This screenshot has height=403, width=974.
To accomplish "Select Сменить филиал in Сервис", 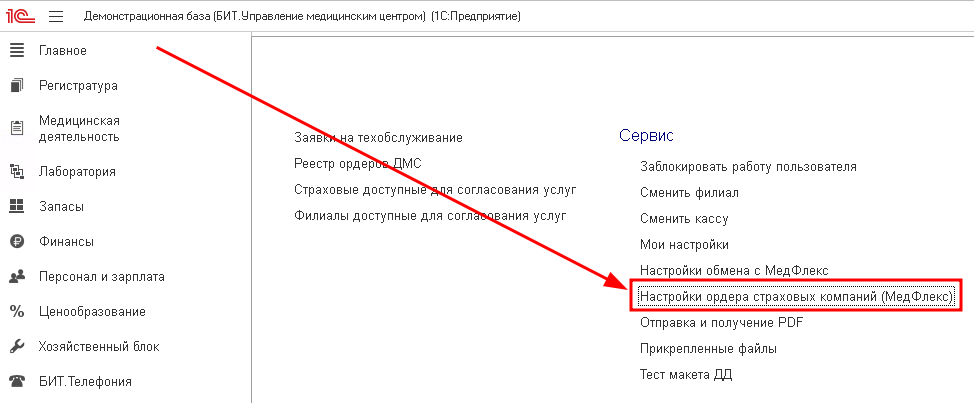I will (689, 193).
